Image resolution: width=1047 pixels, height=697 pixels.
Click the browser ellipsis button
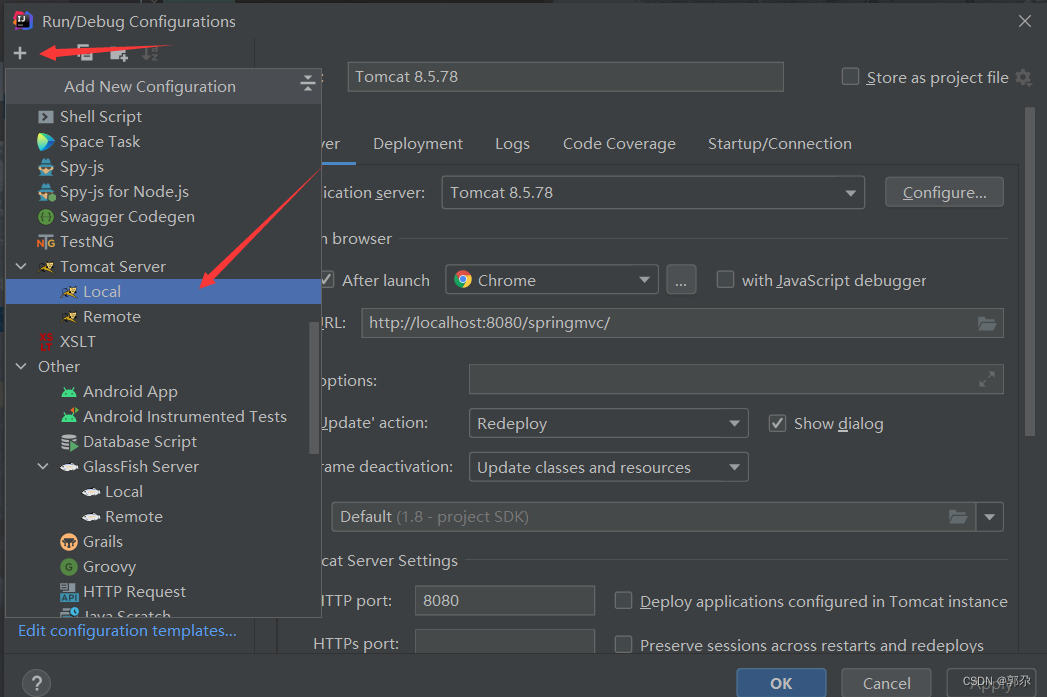pyautogui.click(x=680, y=280)
